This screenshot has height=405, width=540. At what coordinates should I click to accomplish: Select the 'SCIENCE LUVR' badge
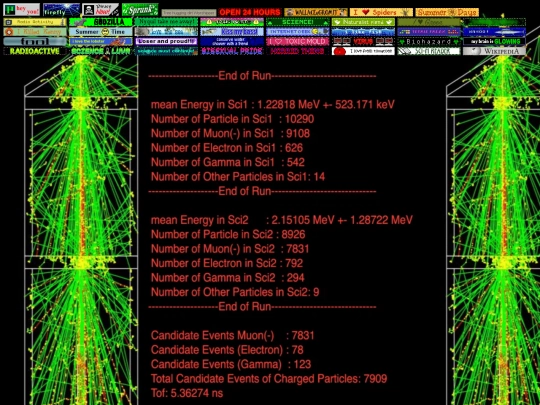click(101, 51)
